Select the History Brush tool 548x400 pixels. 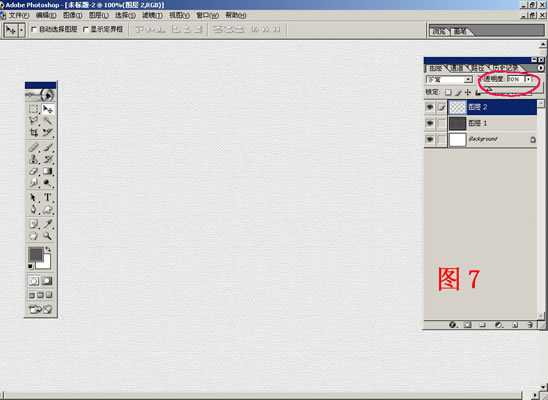[x=47, y=159]
